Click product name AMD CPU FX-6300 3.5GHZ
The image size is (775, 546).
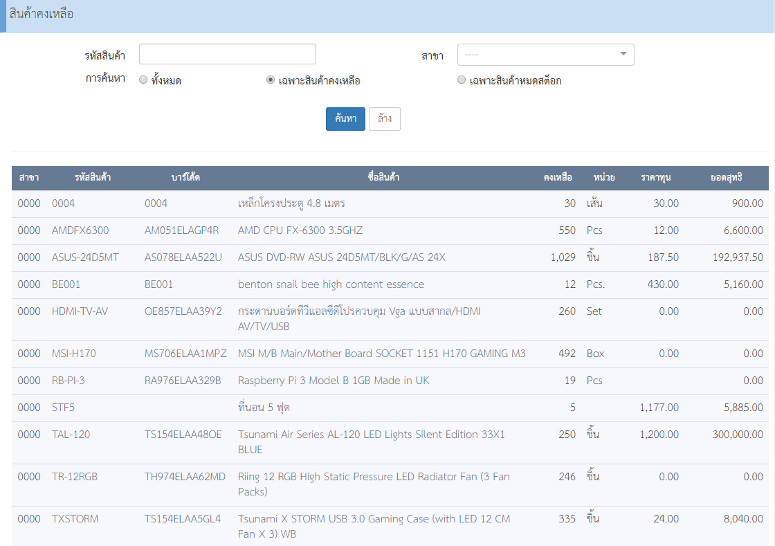[300, 230]
